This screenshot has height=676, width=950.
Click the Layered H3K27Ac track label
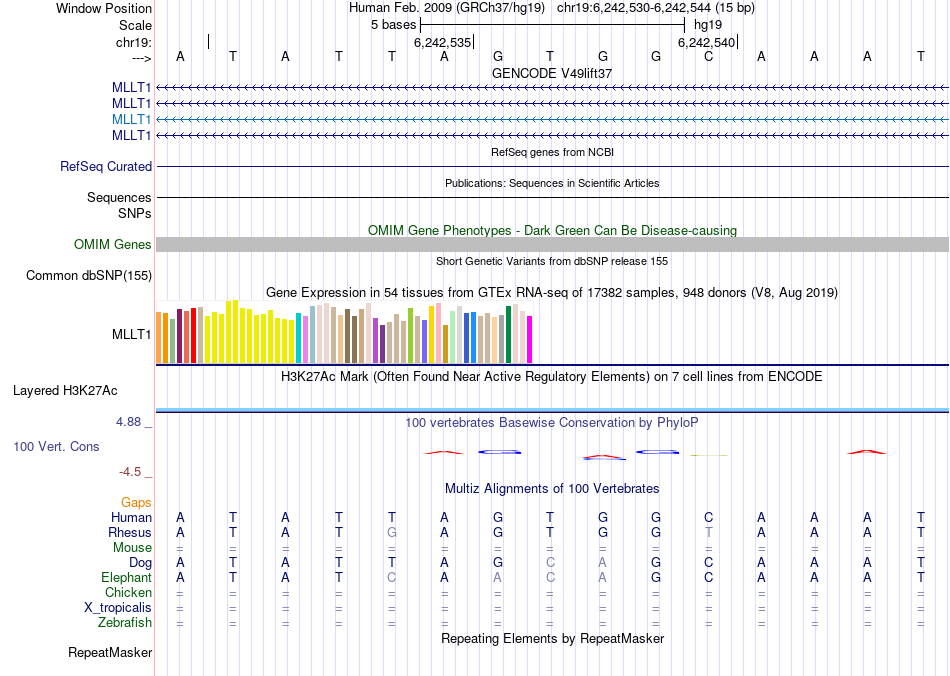[x=65, y=391]
